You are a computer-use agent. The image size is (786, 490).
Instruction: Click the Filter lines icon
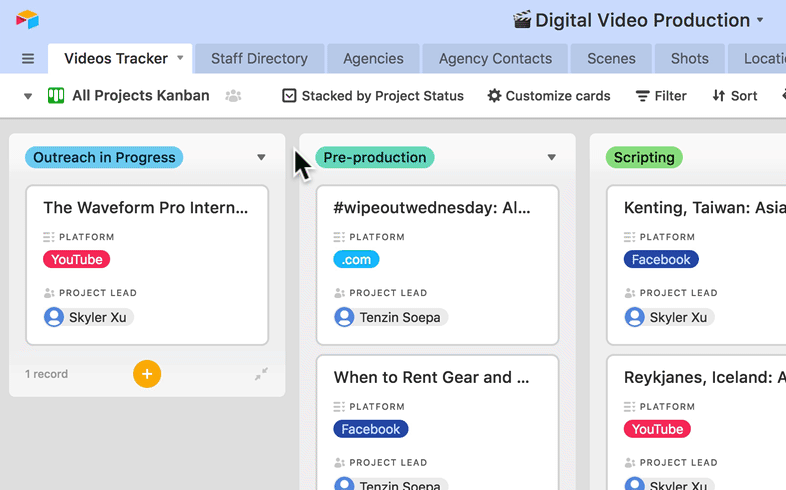click(x=643, y=96)
